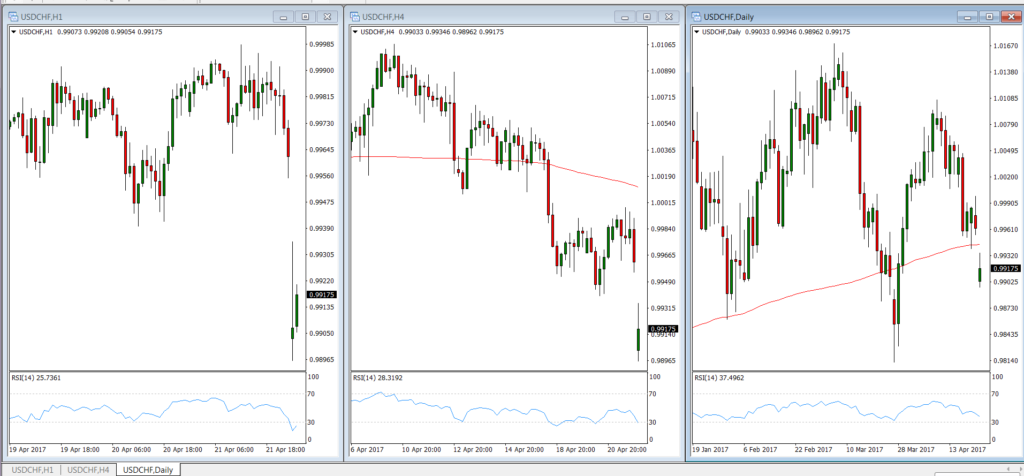This screenshot has height=476, width=1024.
Task: Open the triangle dropdown beside USDCHF,H4 quote
Action: click(355, 31)
